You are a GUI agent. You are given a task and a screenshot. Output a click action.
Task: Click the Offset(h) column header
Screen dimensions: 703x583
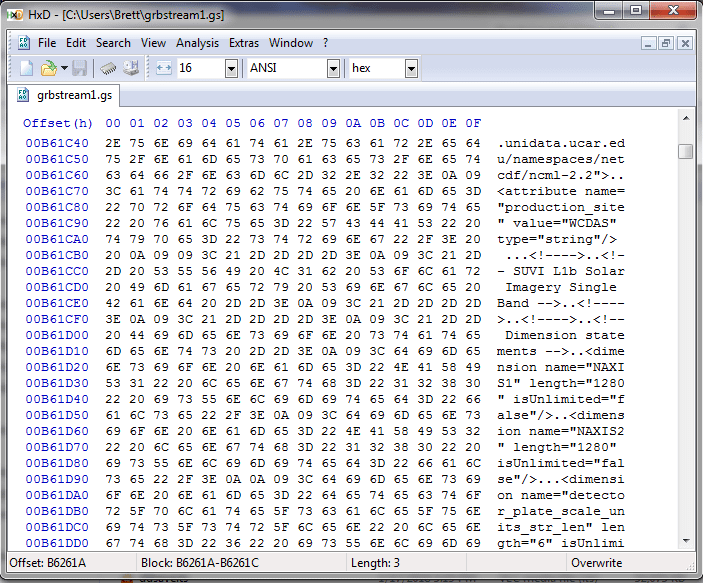click(58, 123)
